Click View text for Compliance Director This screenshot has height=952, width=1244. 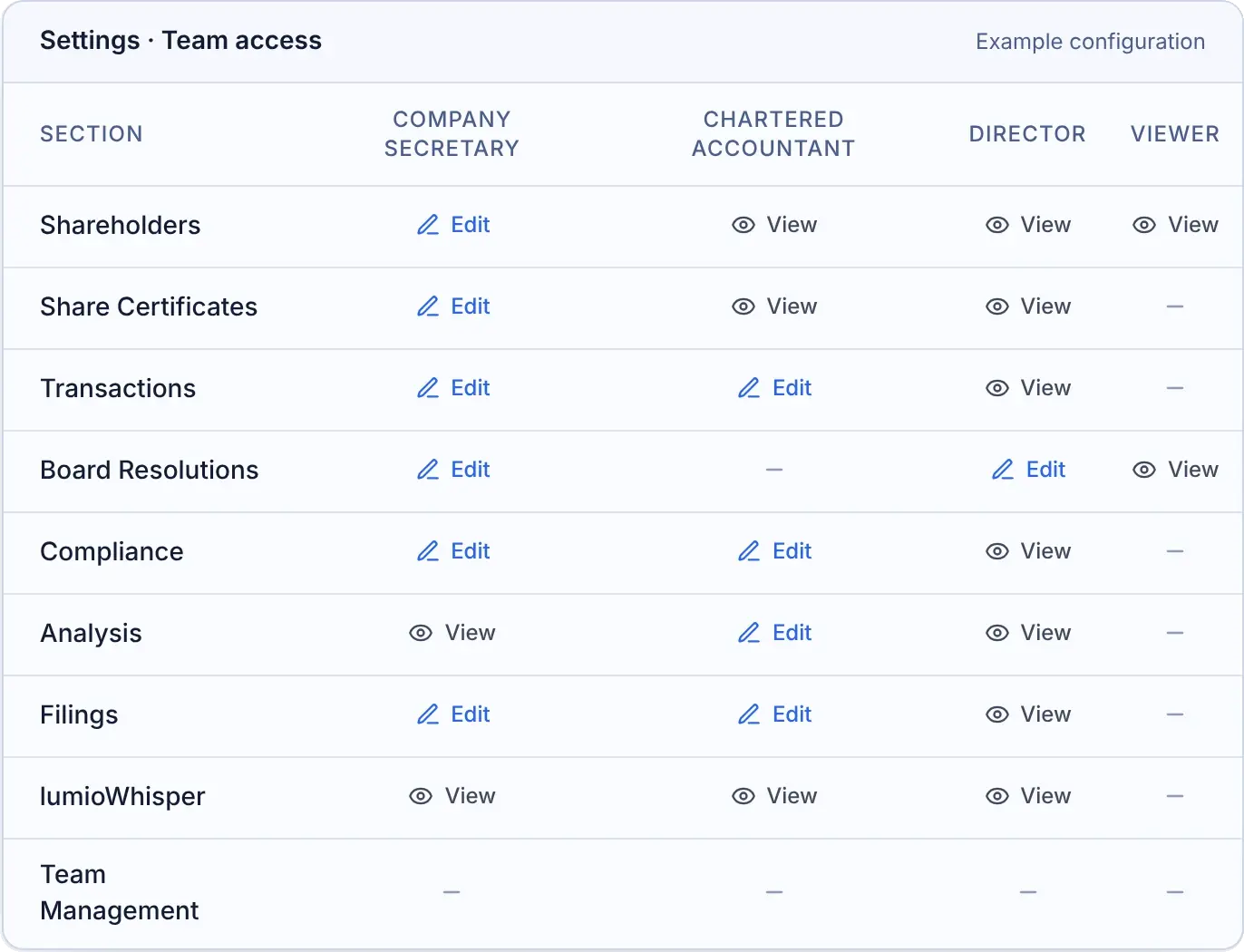coord(1045,551)
